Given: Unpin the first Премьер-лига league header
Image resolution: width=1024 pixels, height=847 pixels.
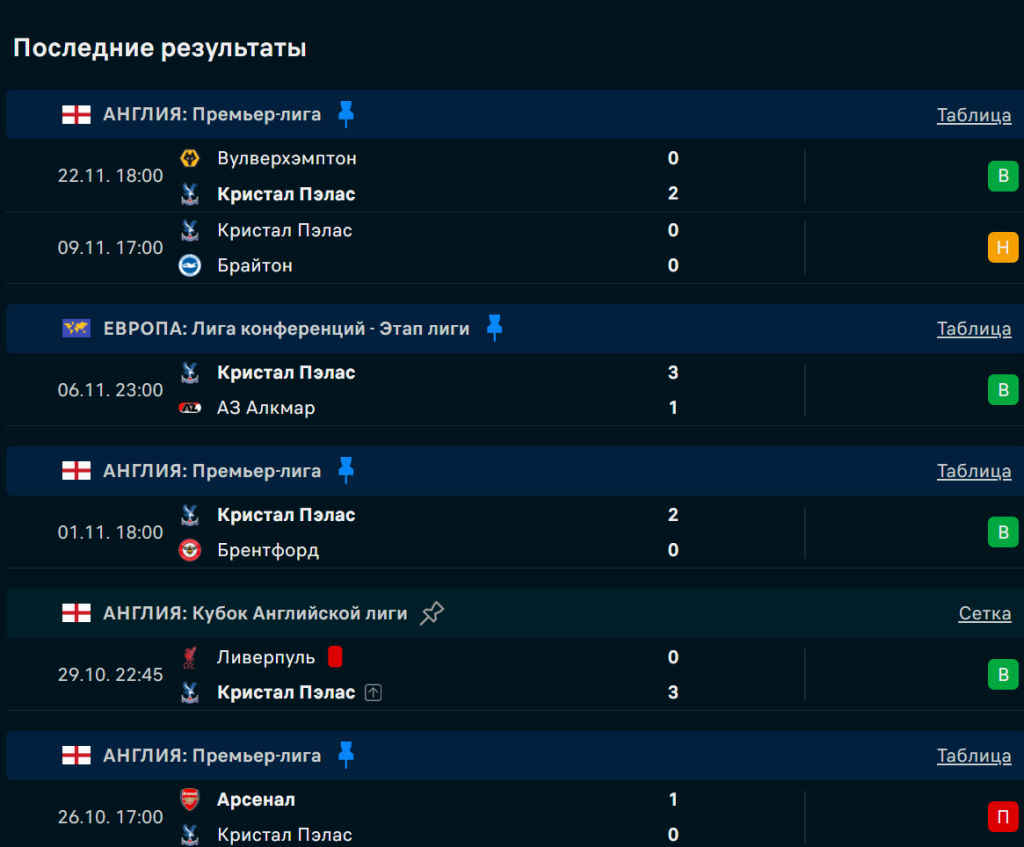Looking at the screenshot, I should [x=346, y=114].
